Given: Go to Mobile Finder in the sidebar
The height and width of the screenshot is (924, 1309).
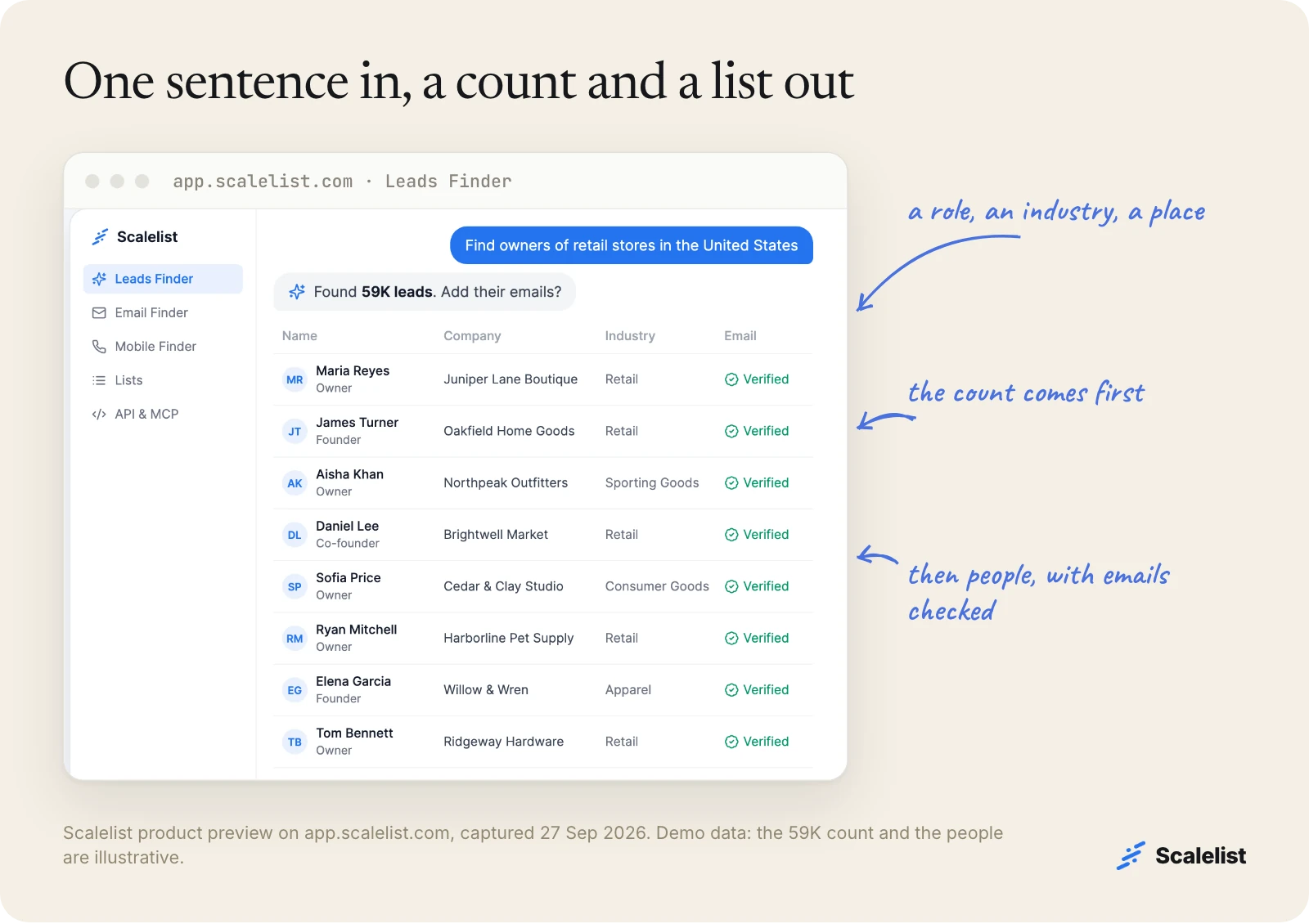Looking at the screenshot, I should (163, 347).
